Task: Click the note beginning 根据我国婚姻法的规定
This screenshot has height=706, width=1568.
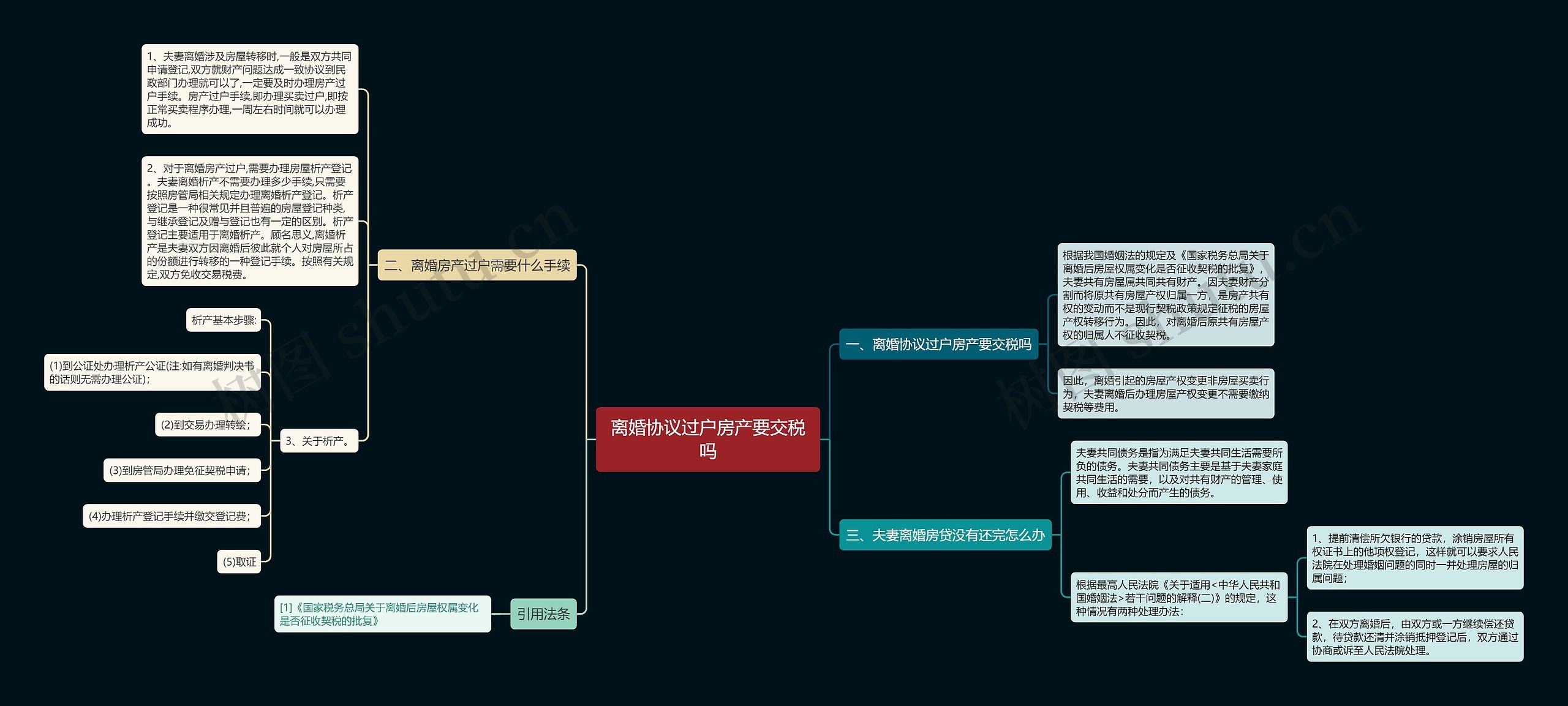Action: pos(1165,295)
